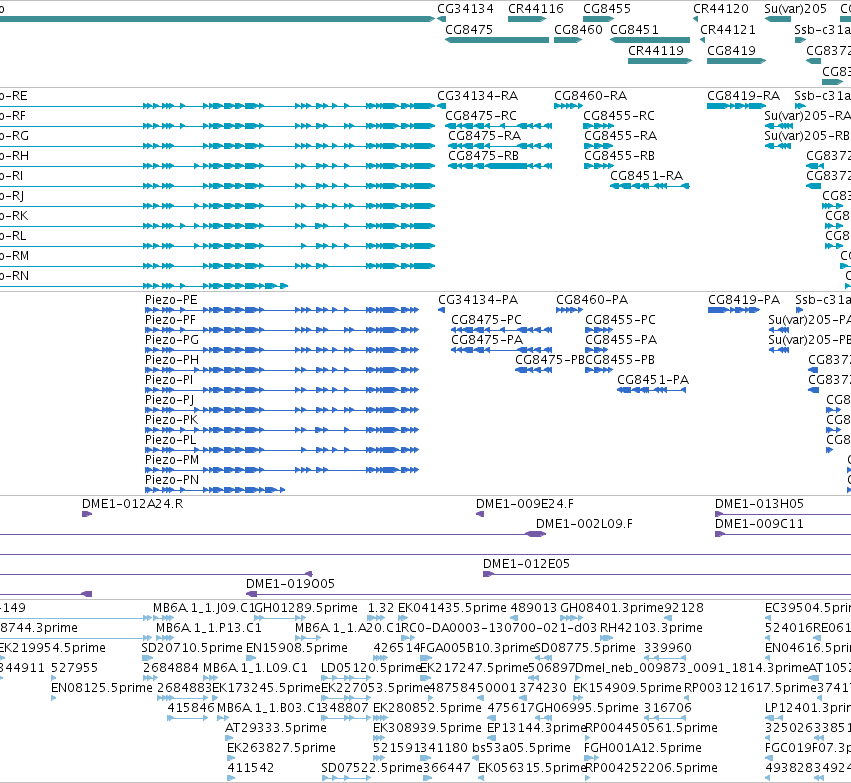Open the CG8460-PA protein label
851x783 pixels.
point(592,300)
